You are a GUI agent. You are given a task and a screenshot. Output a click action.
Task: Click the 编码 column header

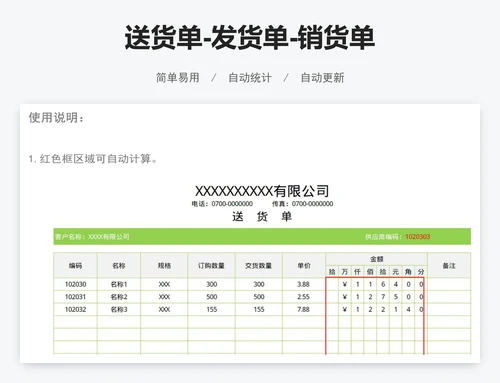tap(75, 265)
